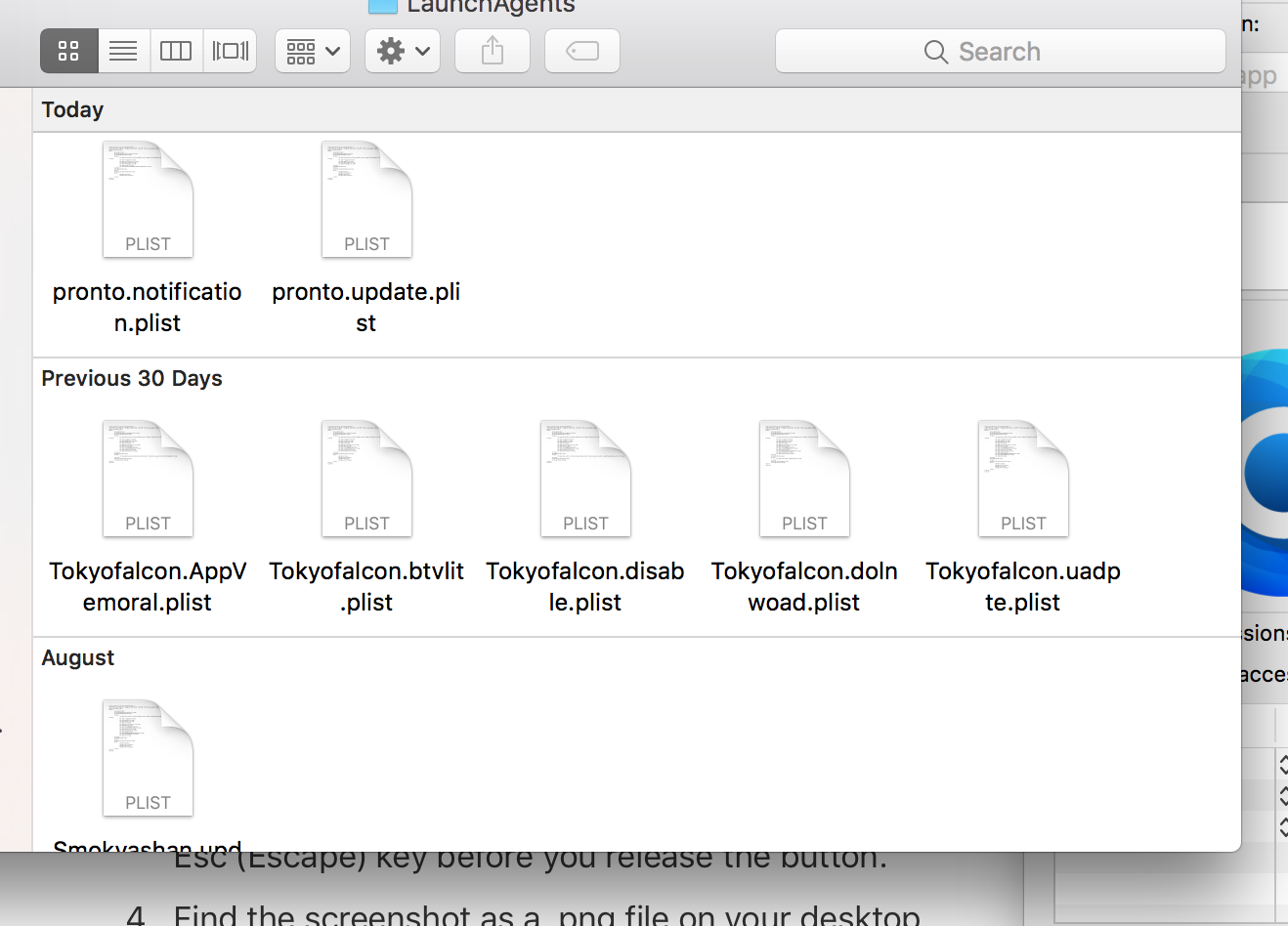Click the file name Tokyofalcon.disable.plist
1288x926 pixels.
[585, 587]
